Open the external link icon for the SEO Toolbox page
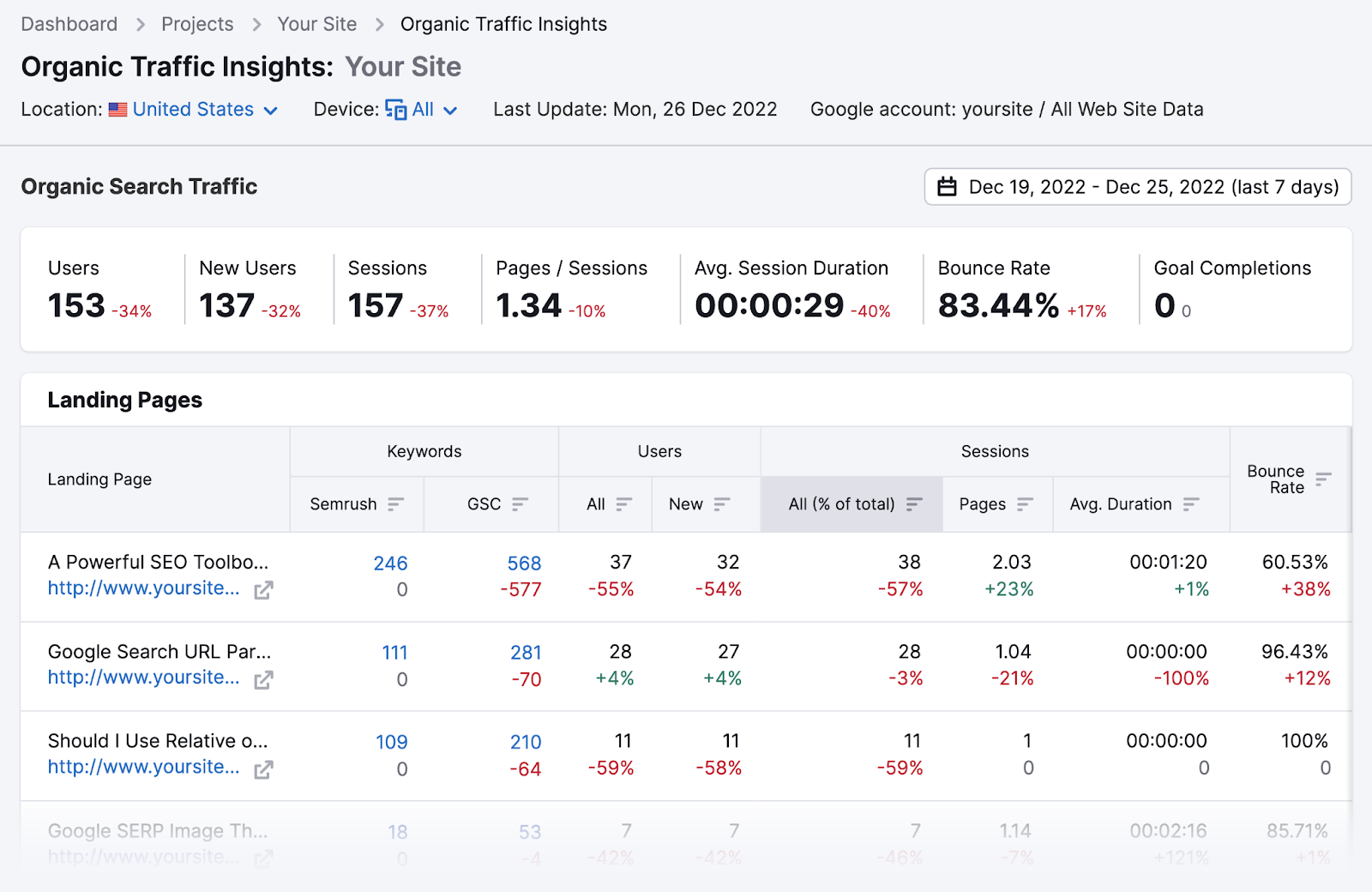The width and height of the screenshot is (1372, 892). [264, 590]
